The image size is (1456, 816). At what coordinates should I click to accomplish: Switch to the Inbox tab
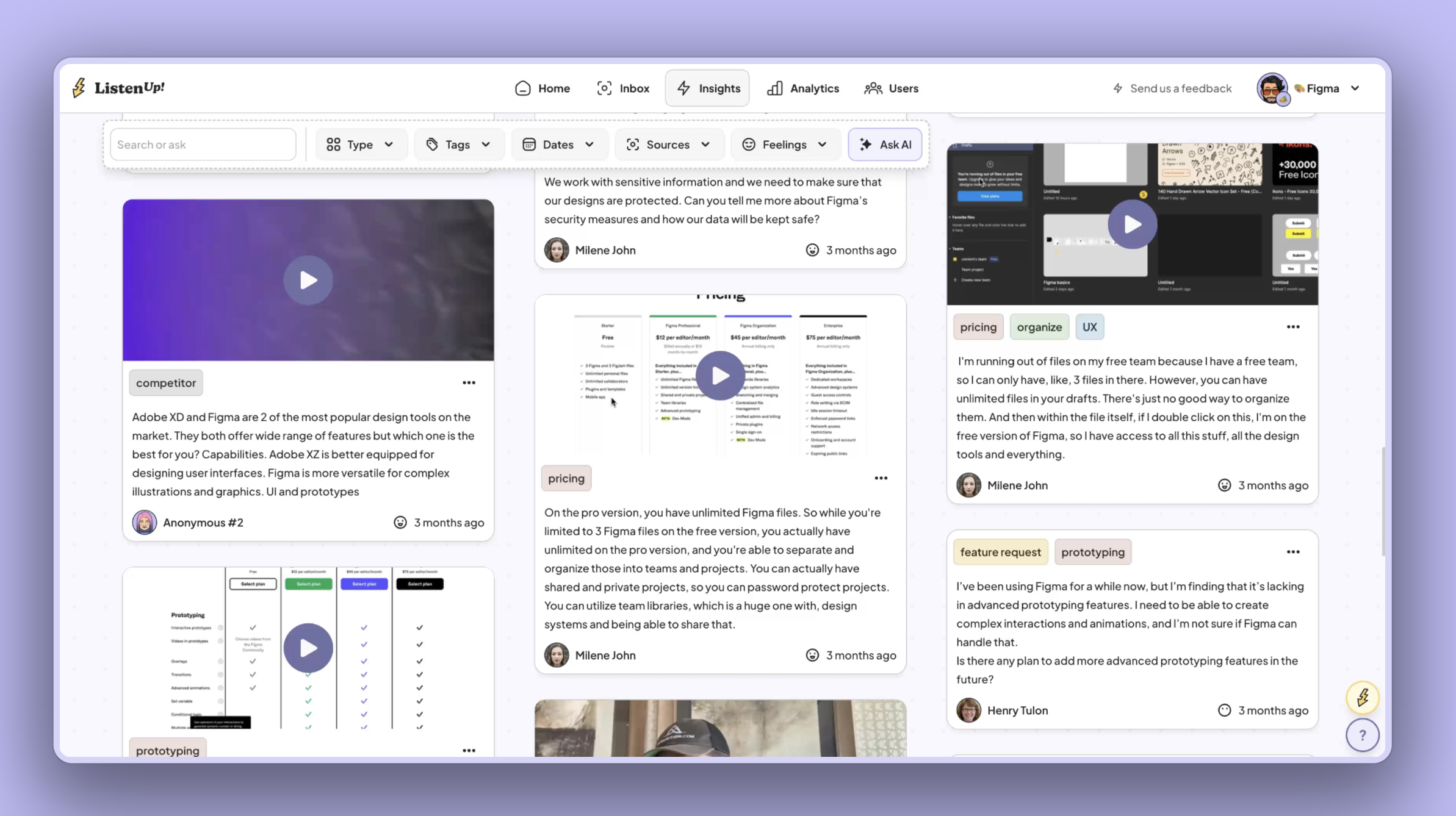(x=623, y=88)
